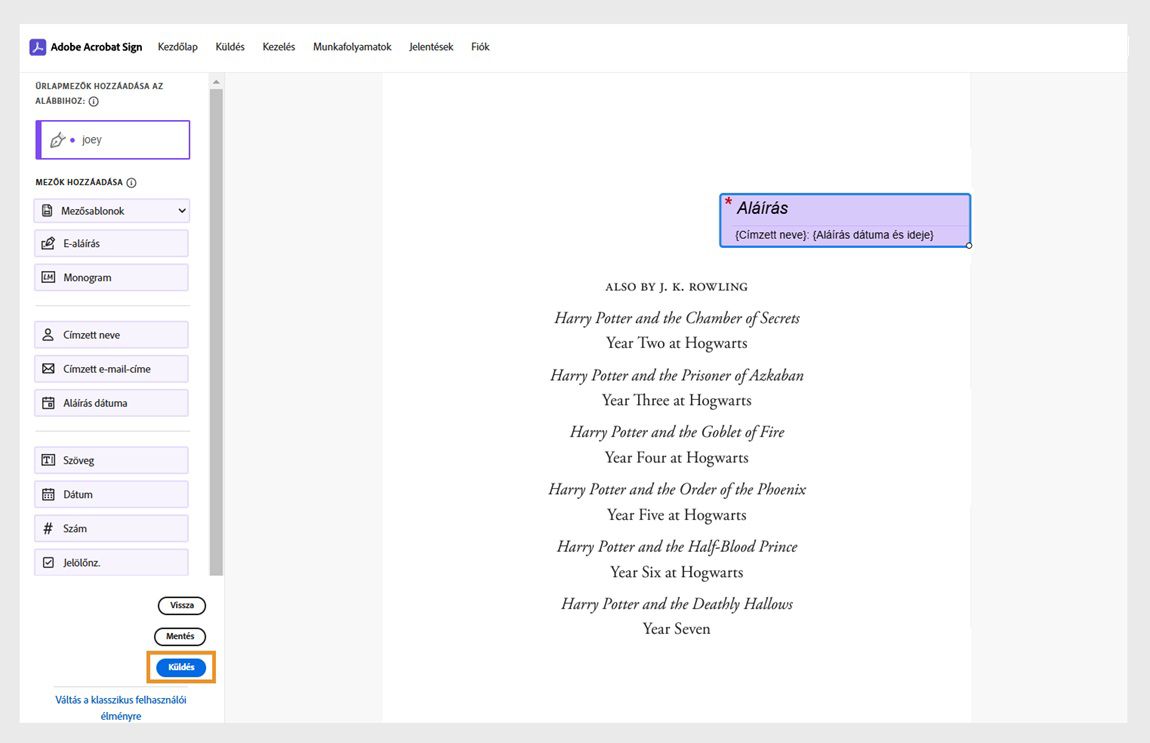The height and width of the screenshot is (743, 1150).
Task: Click 'Year Two at Hogwarts' text
Action: click(x=677, y=343)
